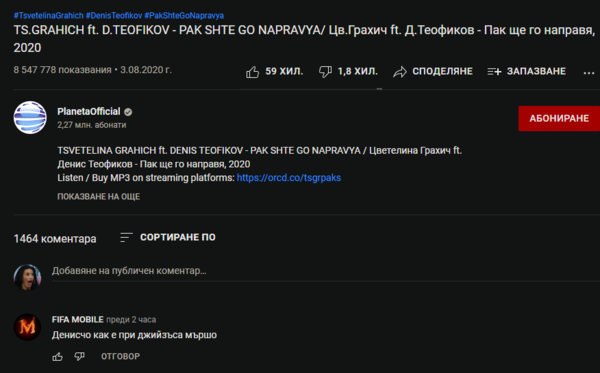Click the 'Listen / Buy MP3 on streaming platforms' text
Screen dimensions: 600x373
[x=146, y=178]
